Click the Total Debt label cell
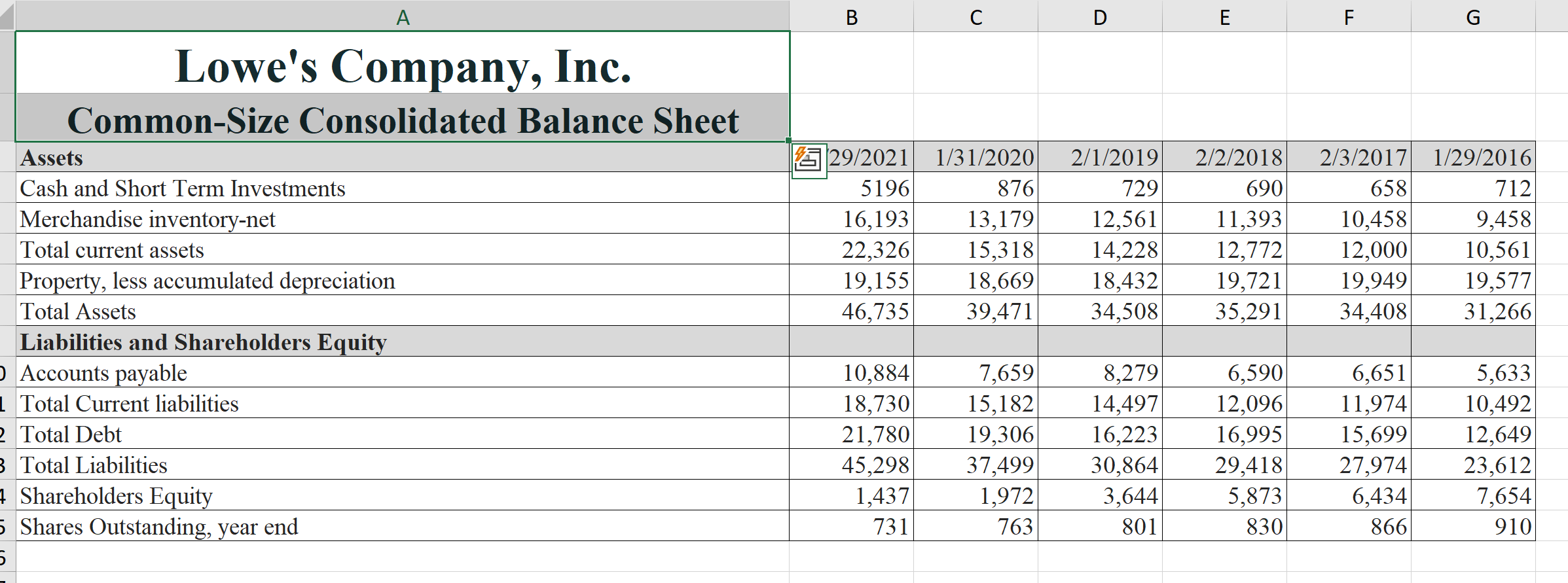The image size is (1568, 583). pyautogui.click(x=403, y=434)
